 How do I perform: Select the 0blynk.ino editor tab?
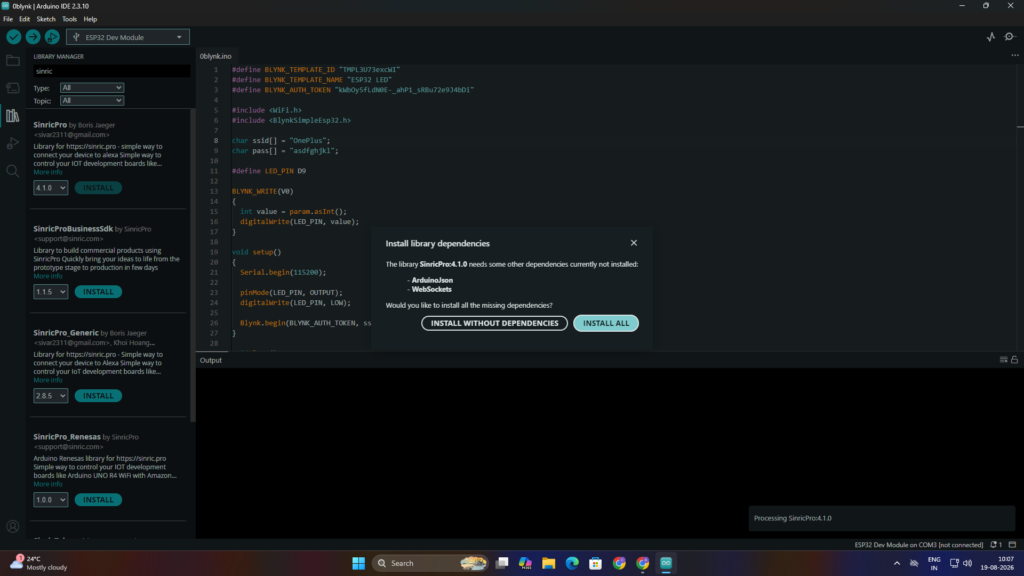[216, 56]
